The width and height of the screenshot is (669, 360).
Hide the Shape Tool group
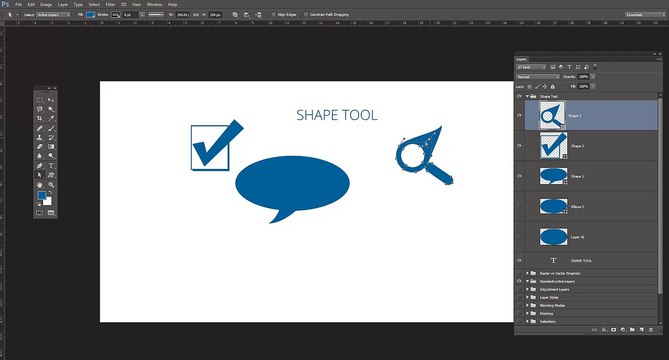click(519, 96)
